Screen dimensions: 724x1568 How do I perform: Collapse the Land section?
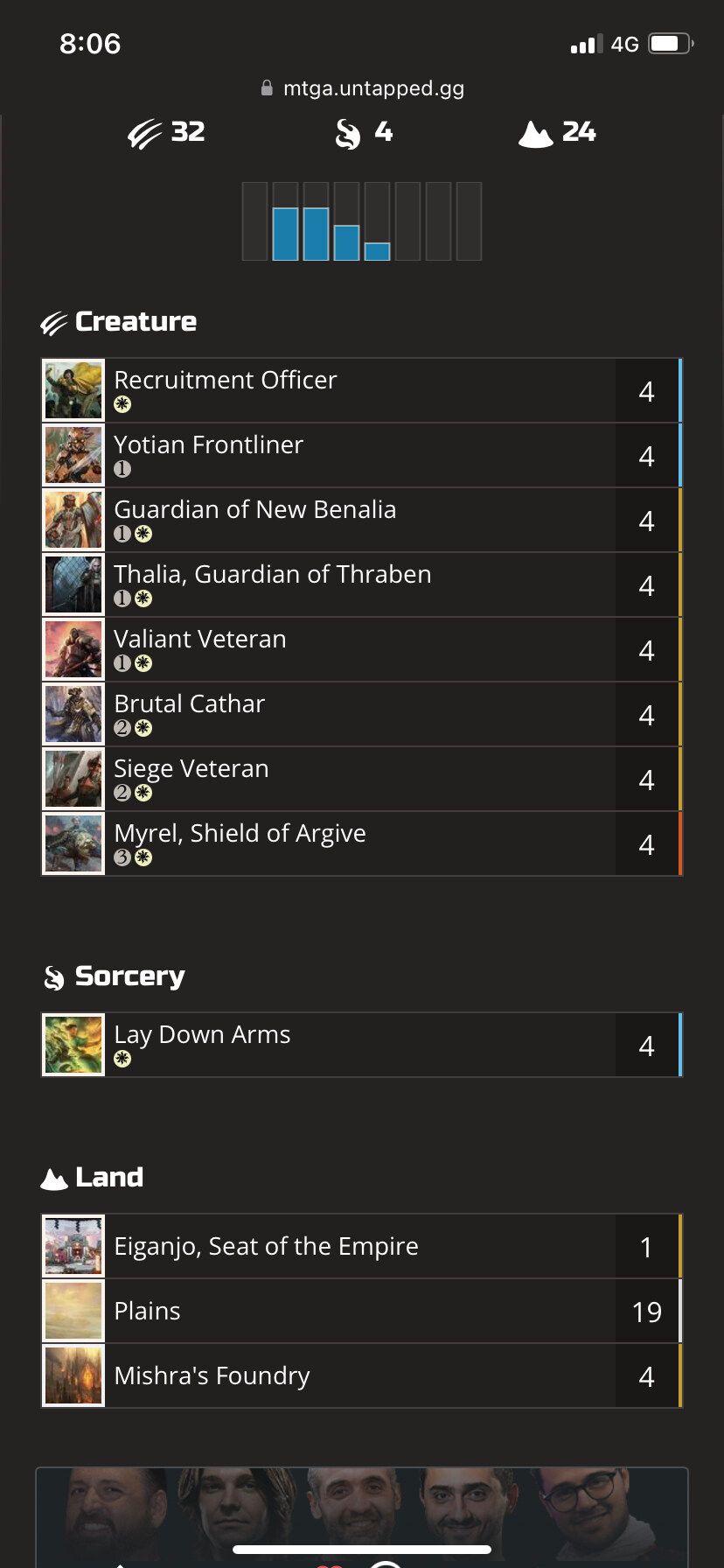(x=109, y=1178)
